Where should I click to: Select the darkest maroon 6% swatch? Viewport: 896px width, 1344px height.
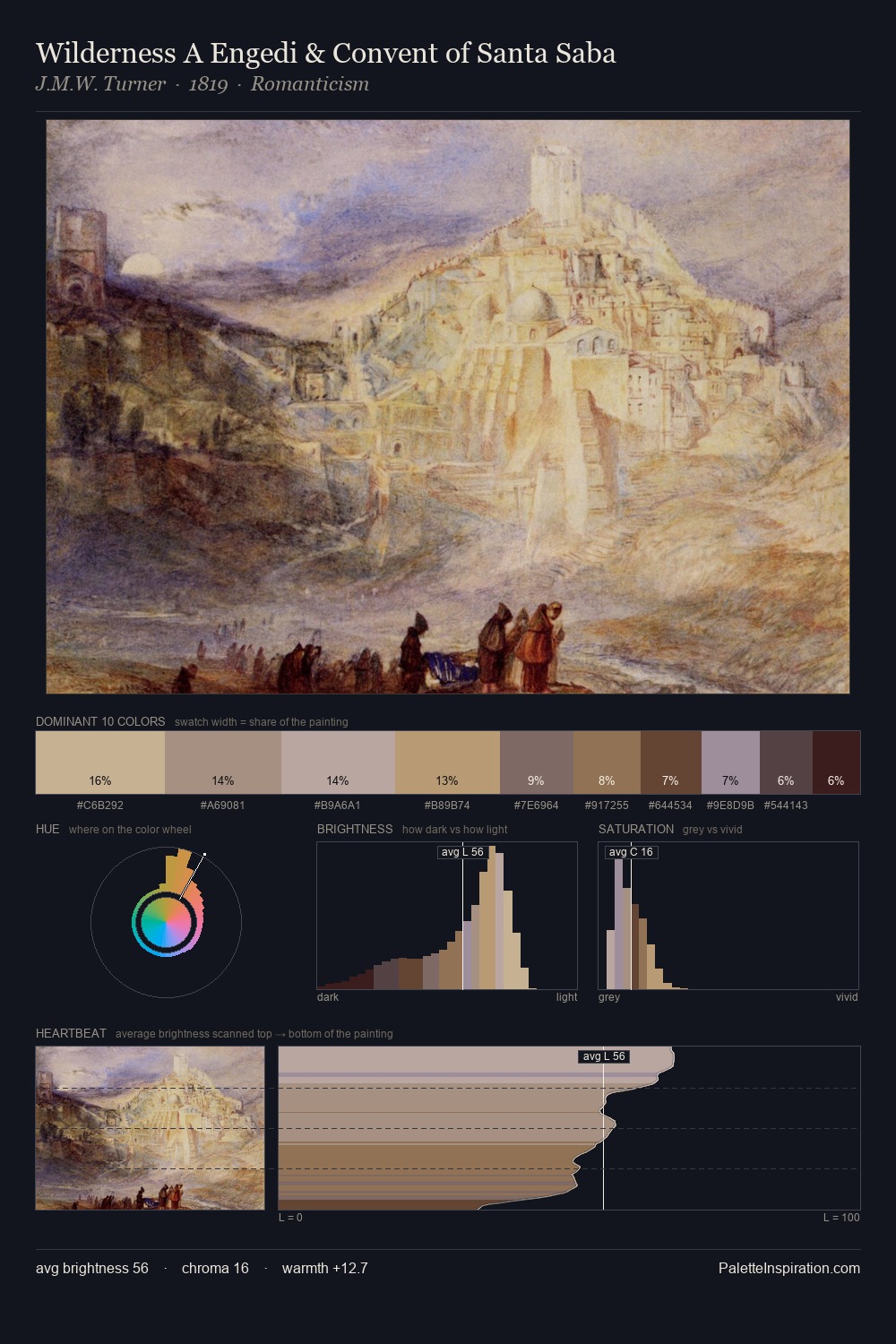pos(836,762)
